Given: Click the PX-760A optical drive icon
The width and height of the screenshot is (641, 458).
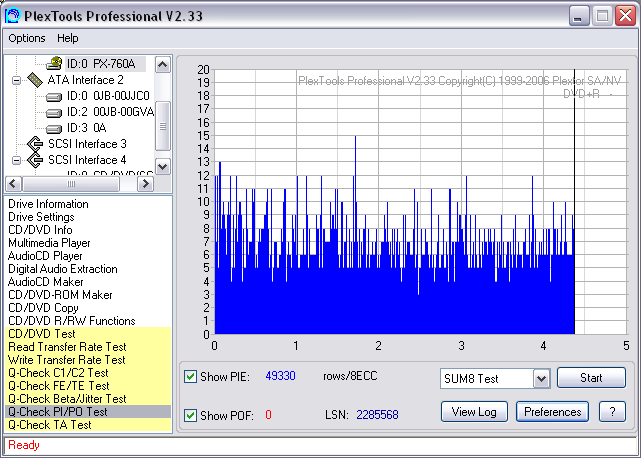Looking at the screenshot, I should coord(54,63).
